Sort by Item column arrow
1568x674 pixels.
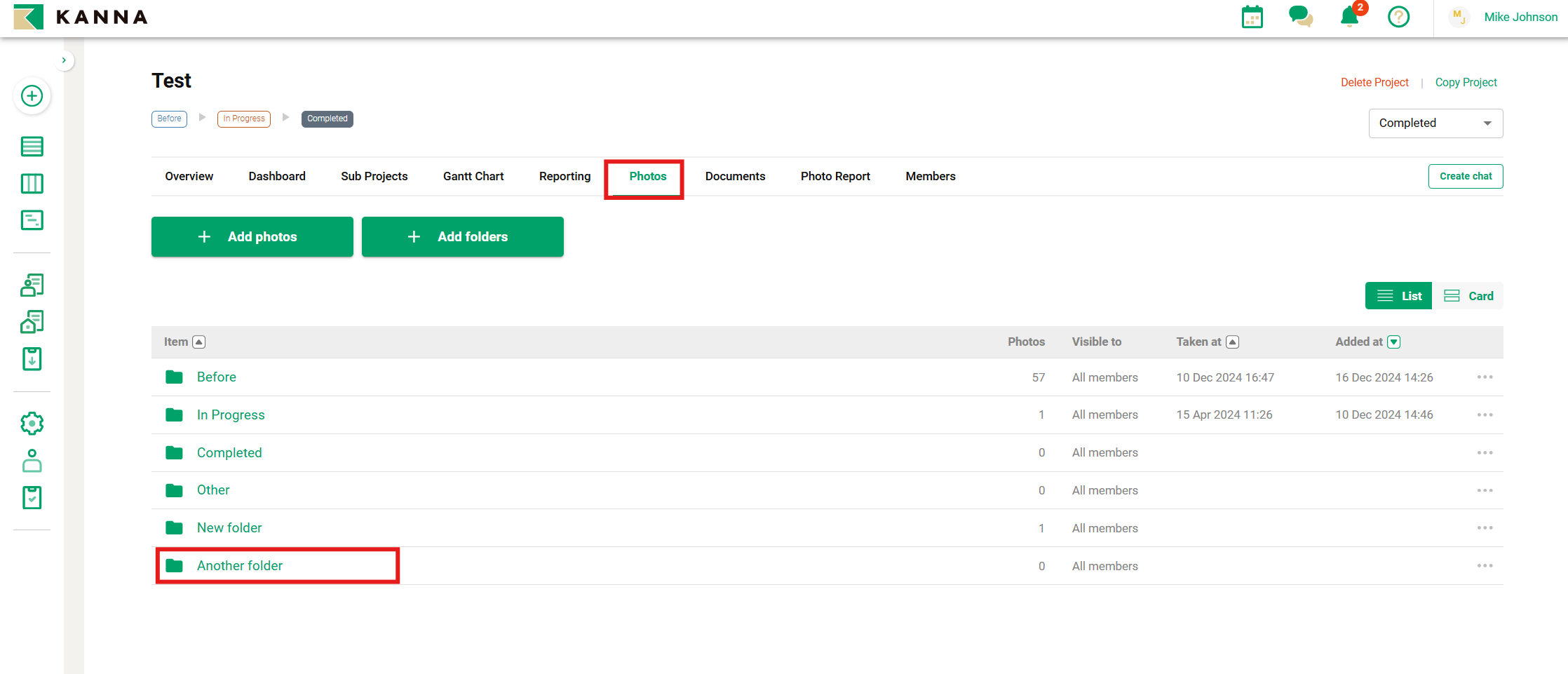click(199, 342)
